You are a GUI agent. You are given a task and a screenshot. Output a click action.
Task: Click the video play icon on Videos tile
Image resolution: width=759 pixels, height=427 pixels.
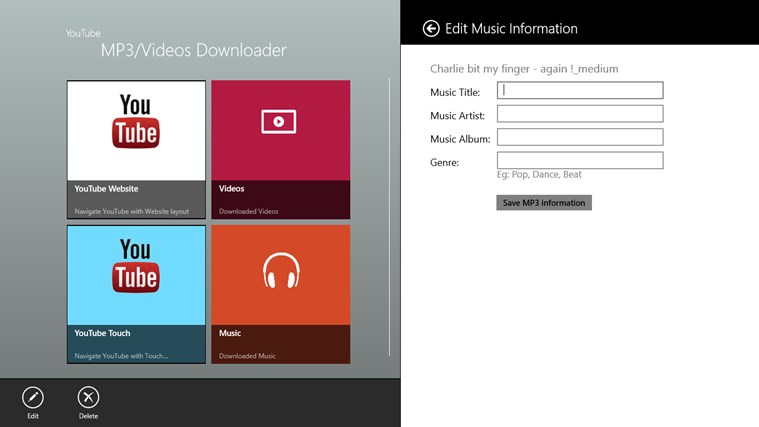[278, 122]
